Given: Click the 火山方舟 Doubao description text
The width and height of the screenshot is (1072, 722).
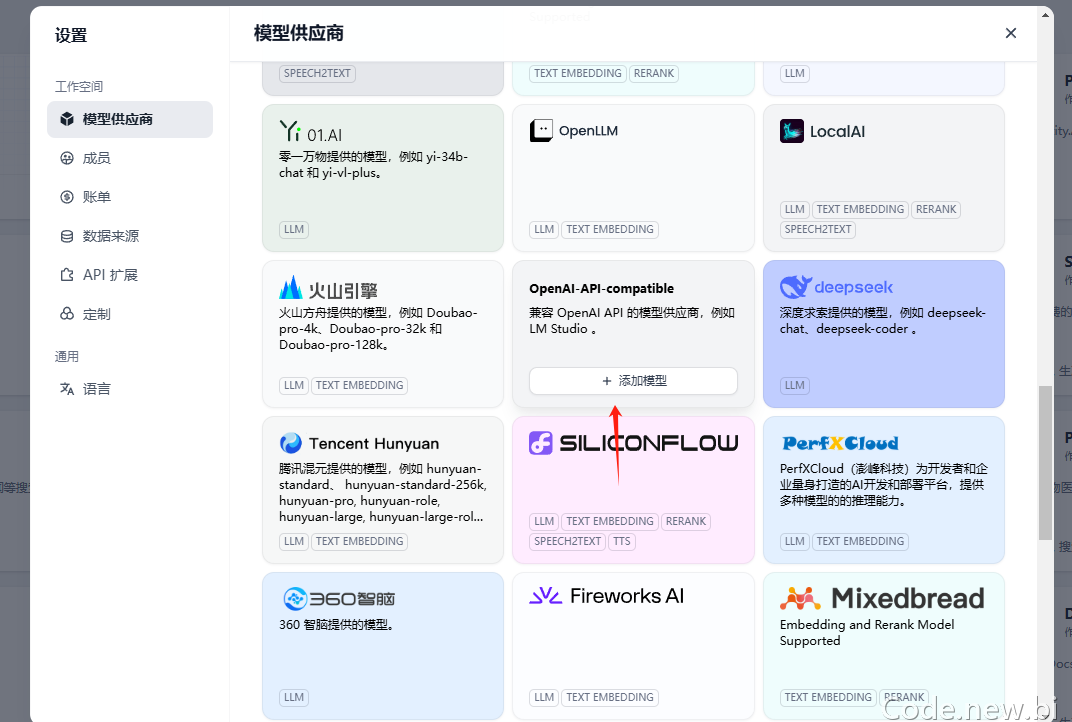Looking at the screenshot, I should click(378, 329).
